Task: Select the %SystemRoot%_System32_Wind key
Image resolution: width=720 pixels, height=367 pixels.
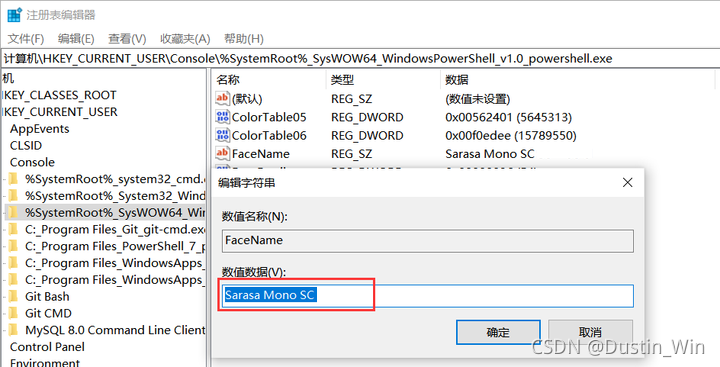Action: tap(115, 196)
